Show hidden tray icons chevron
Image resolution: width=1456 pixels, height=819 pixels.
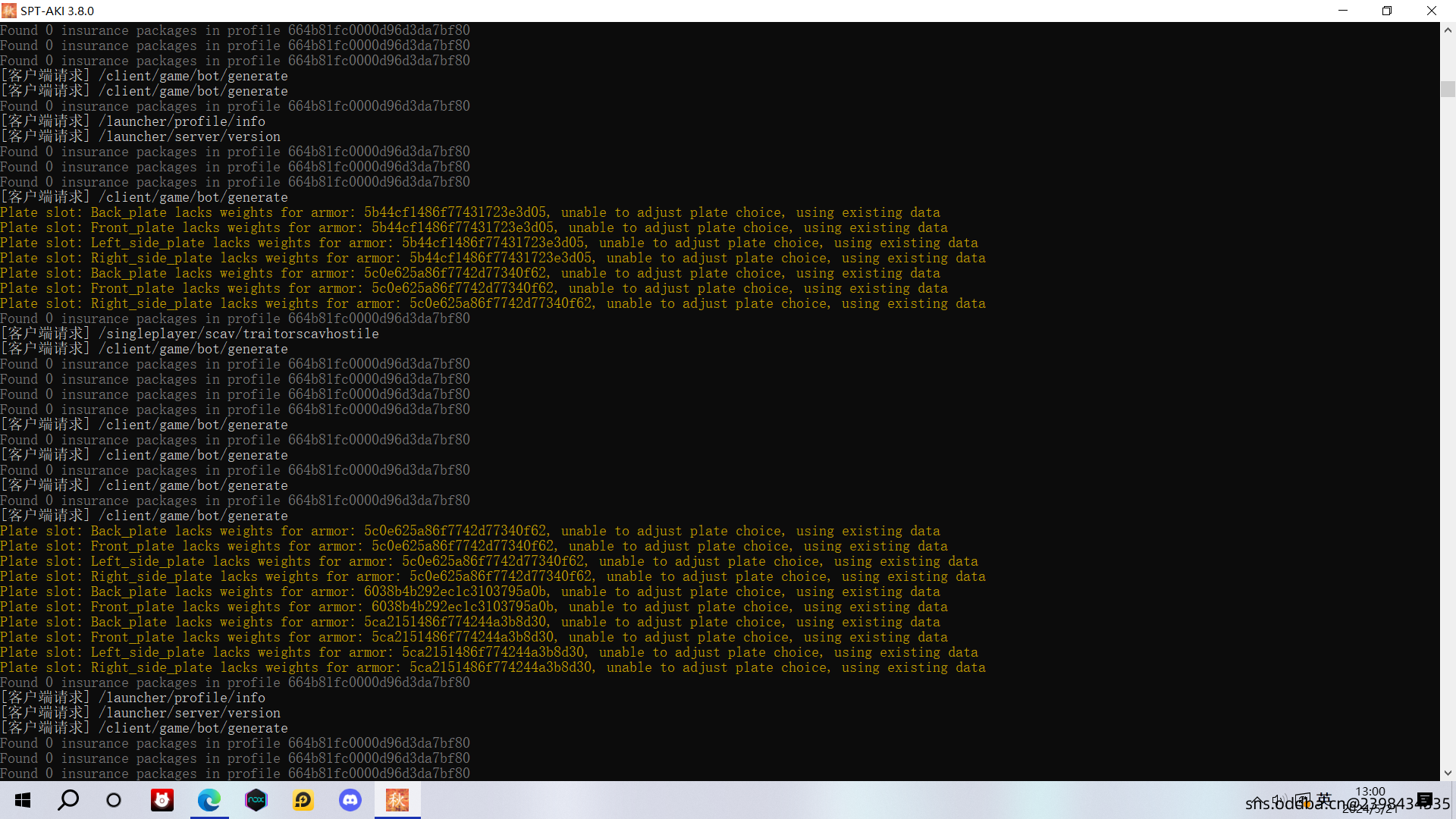click(x=1258, y=799)
